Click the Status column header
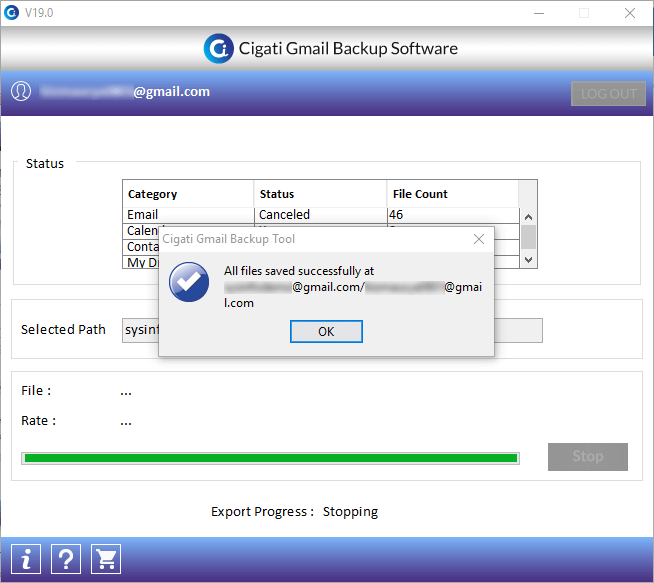This screenshot has width=654, height=583. tap(320, 194)
